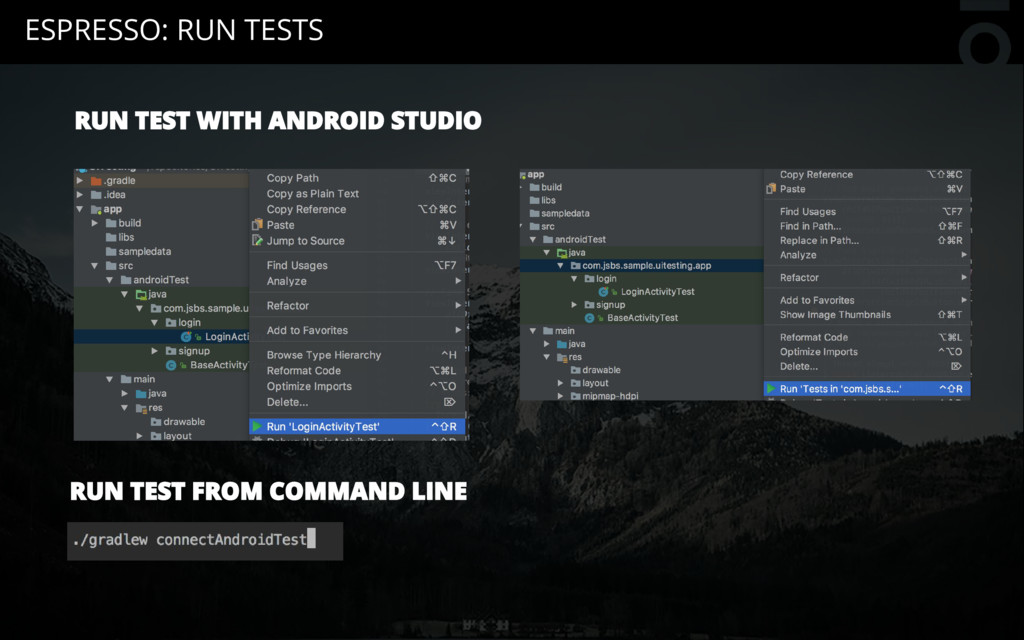This screenshot has height=640, width=1024.
Task: Click Run 'Tests in com.jsbs.s...' entry
Action: coord(867,389)
